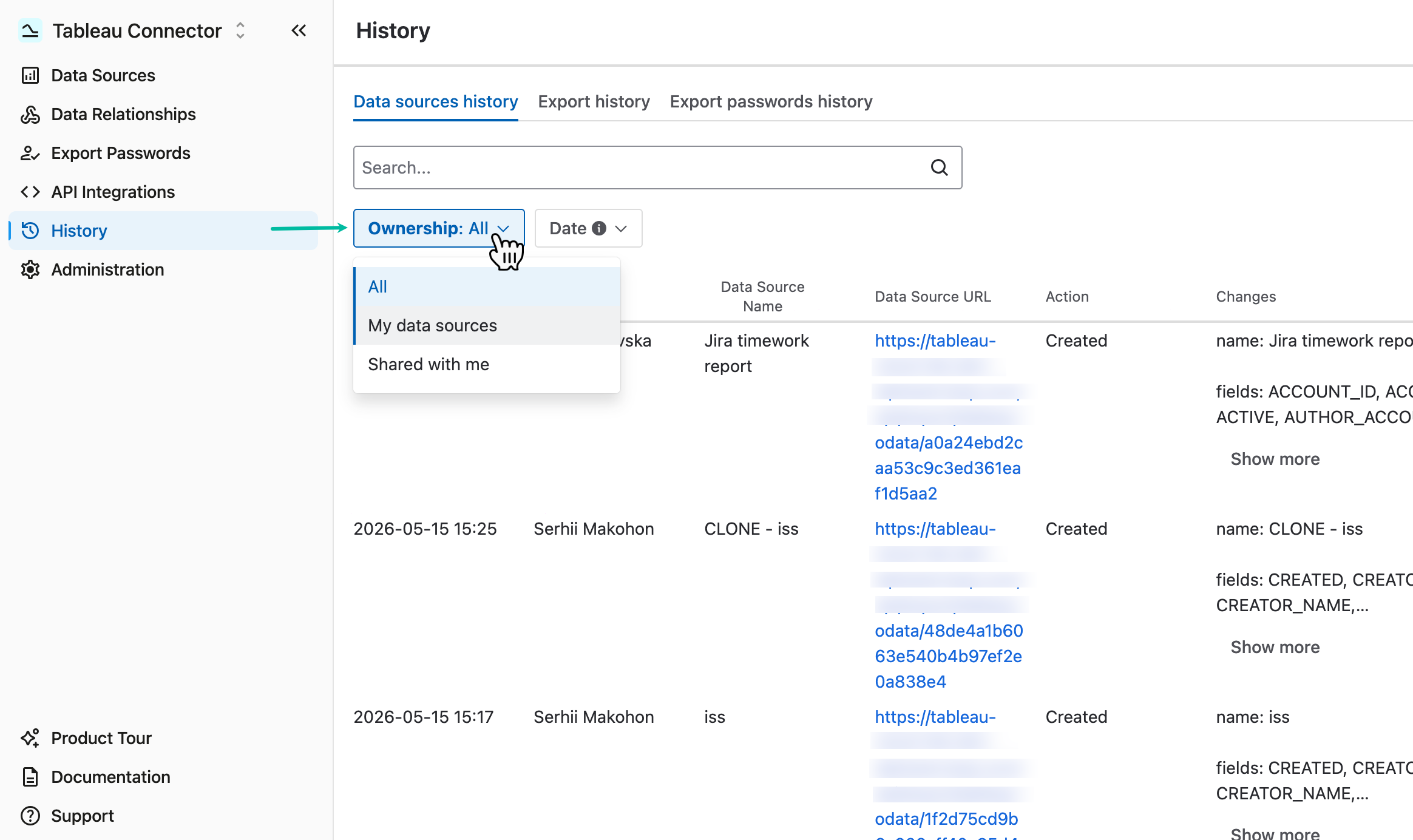The image size is (1413, 840).
Task: Click the CLONE - iss name cell
Action: point(751,529)
